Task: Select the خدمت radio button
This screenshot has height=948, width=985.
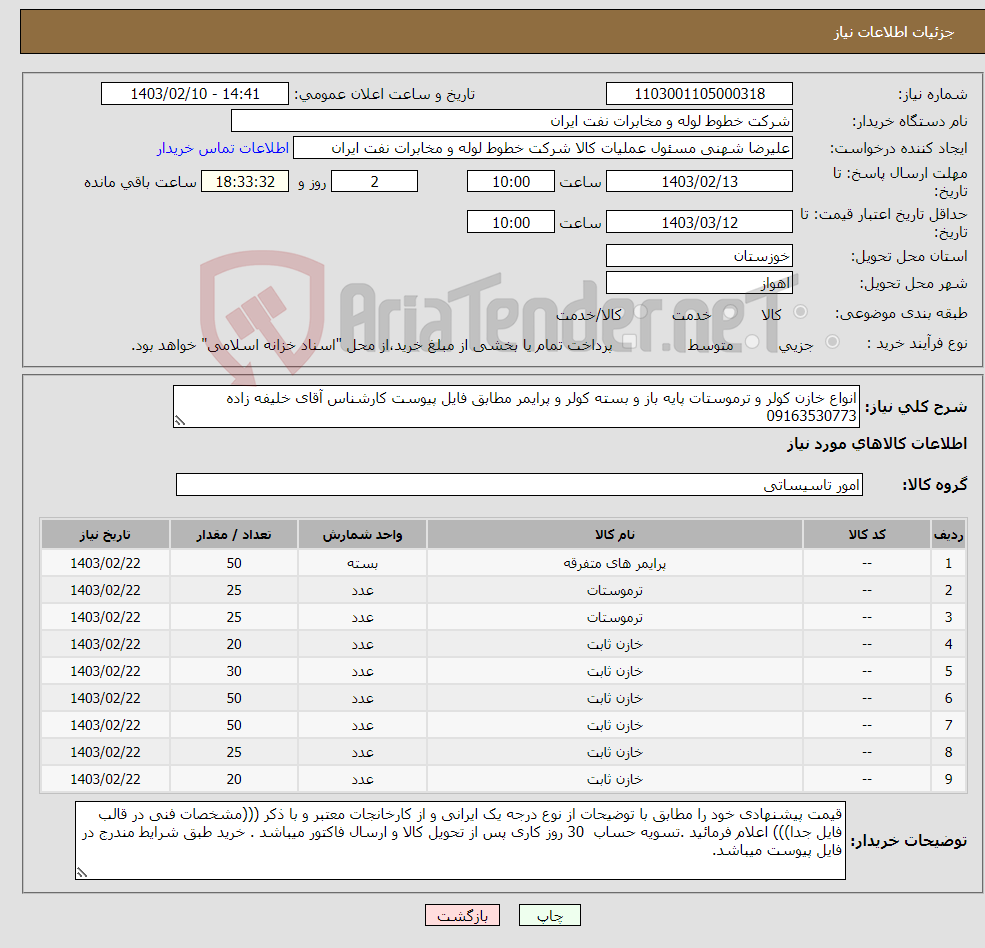Action: (x=730, y=312)
